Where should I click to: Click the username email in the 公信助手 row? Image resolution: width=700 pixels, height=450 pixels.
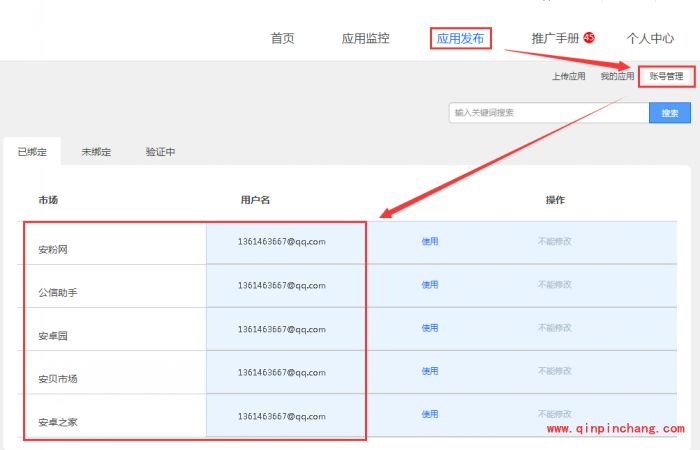(x=282, y=285)
